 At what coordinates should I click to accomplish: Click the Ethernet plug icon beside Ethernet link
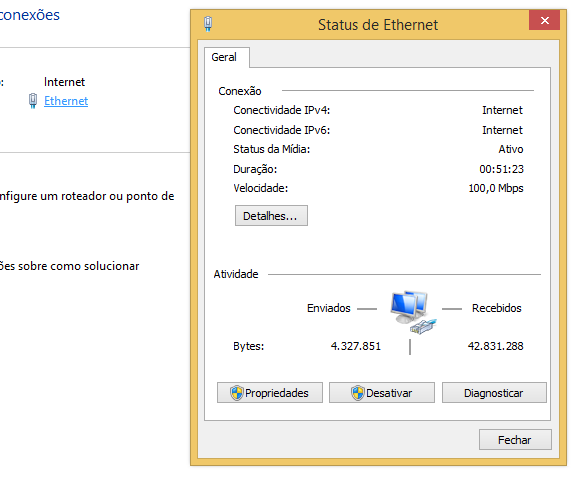coord(33,101)
